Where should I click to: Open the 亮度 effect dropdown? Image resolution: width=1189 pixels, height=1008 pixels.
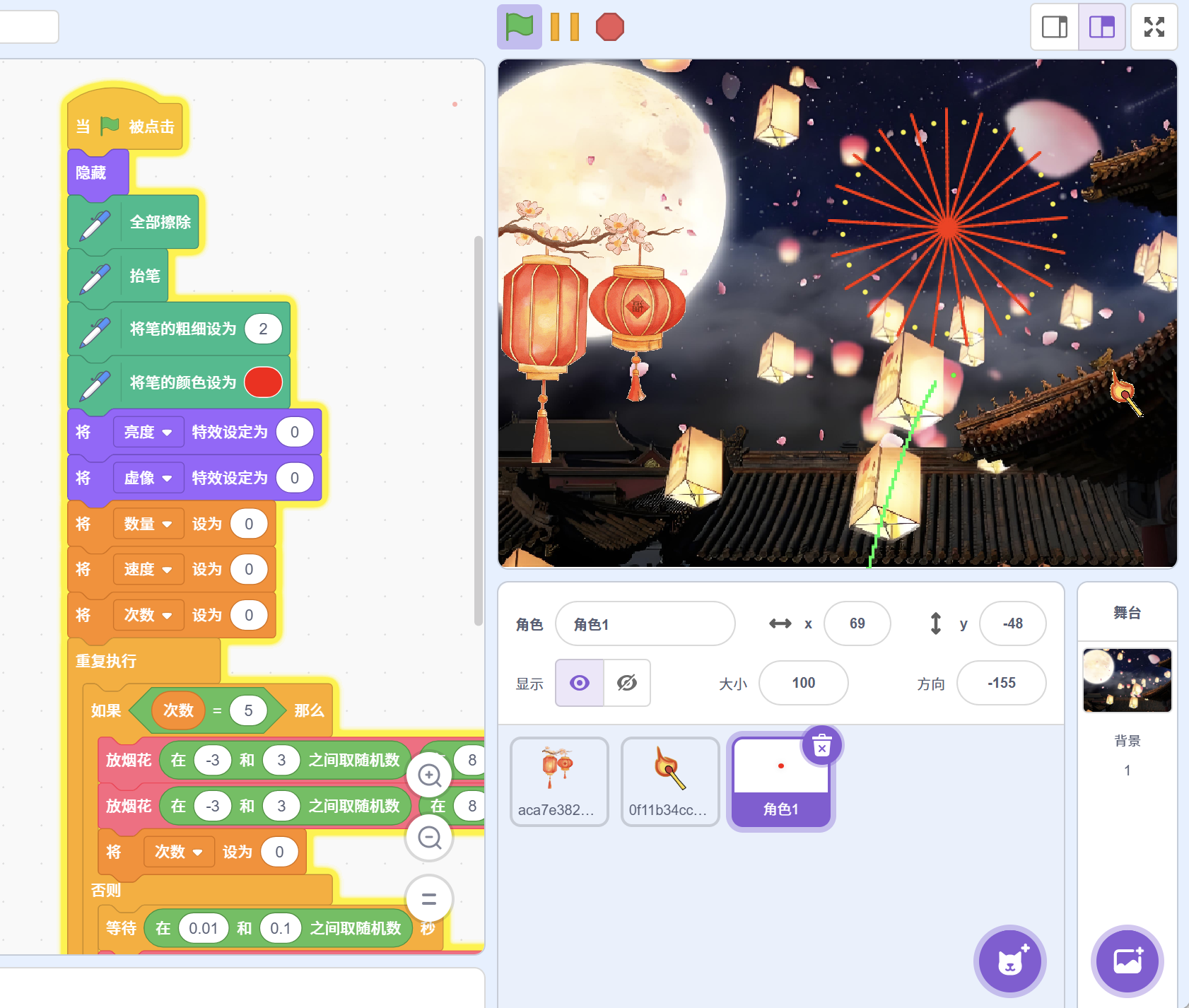point(148,432)
